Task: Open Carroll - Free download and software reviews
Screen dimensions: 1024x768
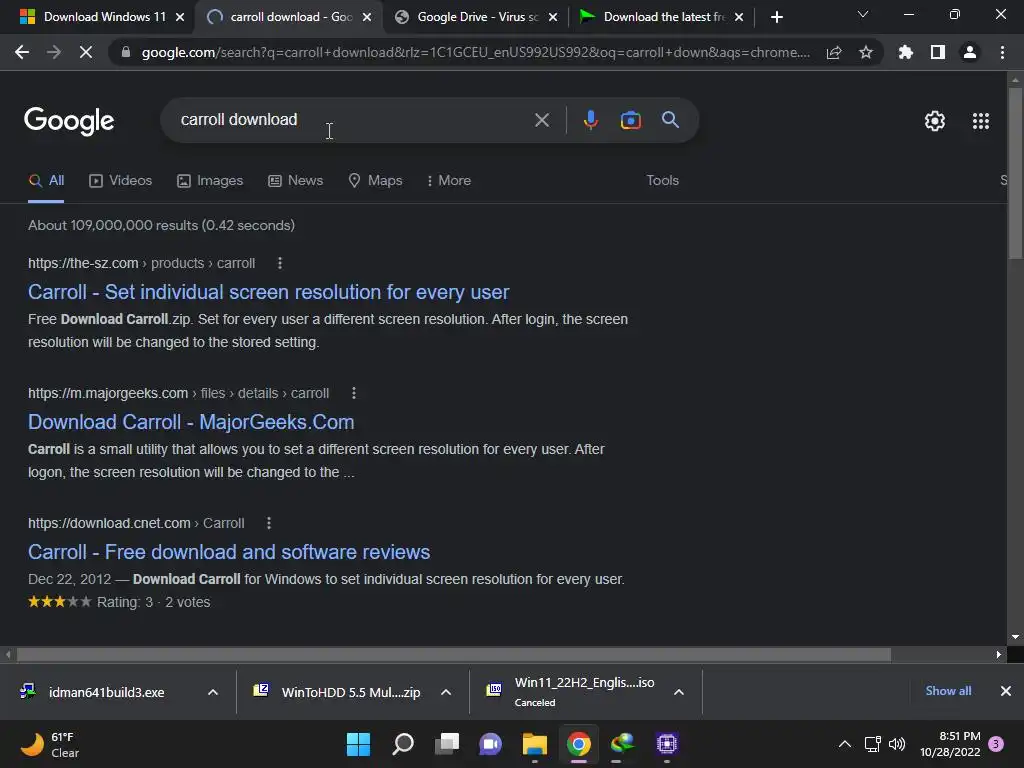Action: pos(229,552)
